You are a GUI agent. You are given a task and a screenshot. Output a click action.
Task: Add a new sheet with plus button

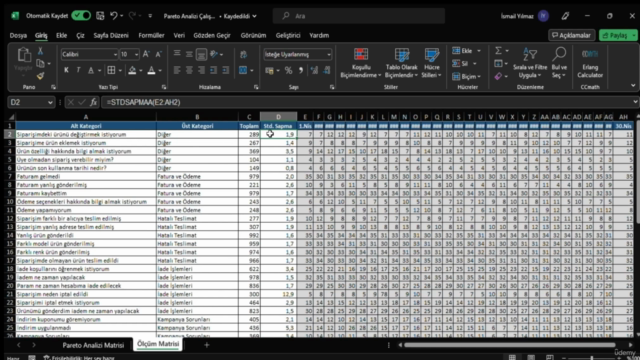[207, 345]
